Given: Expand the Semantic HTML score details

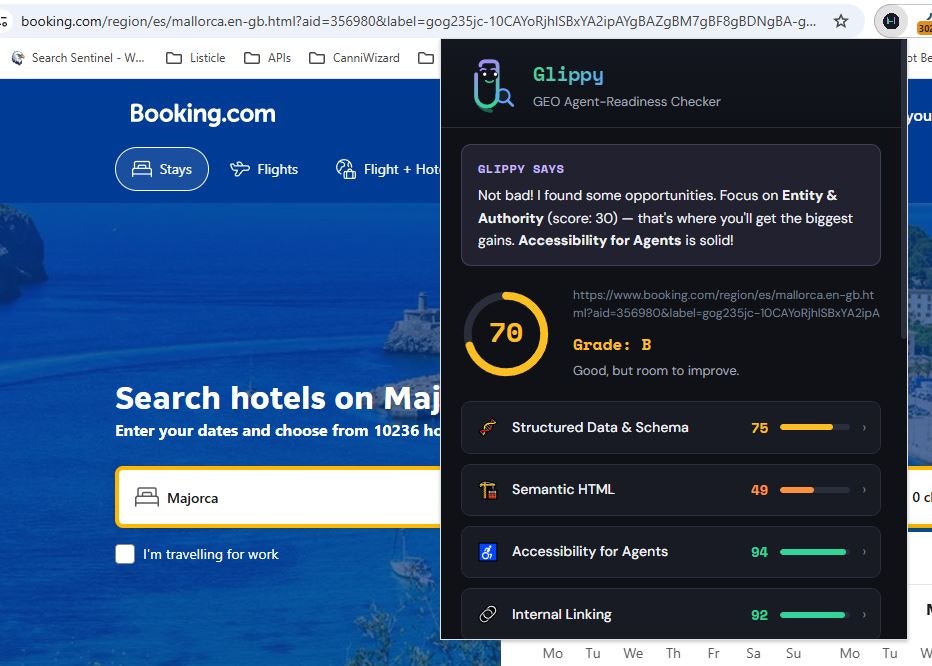Looking at the screenshot, I should [x=864, y=489].
